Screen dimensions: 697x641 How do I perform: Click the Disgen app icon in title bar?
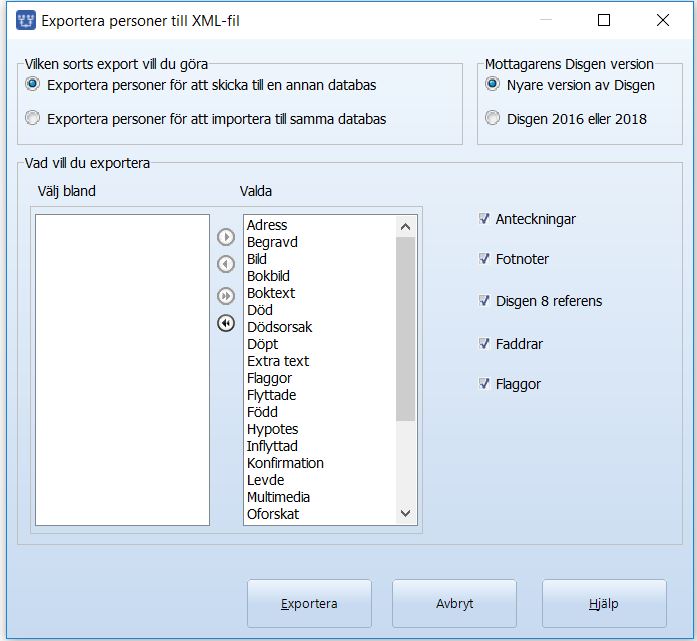tap(26, 20)
